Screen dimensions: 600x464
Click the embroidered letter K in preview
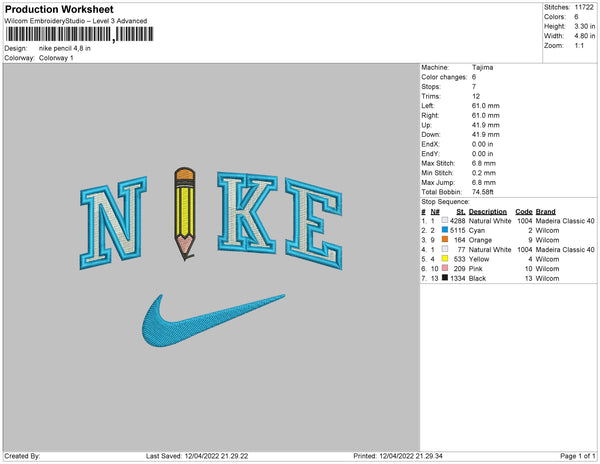tap(247, 213)
